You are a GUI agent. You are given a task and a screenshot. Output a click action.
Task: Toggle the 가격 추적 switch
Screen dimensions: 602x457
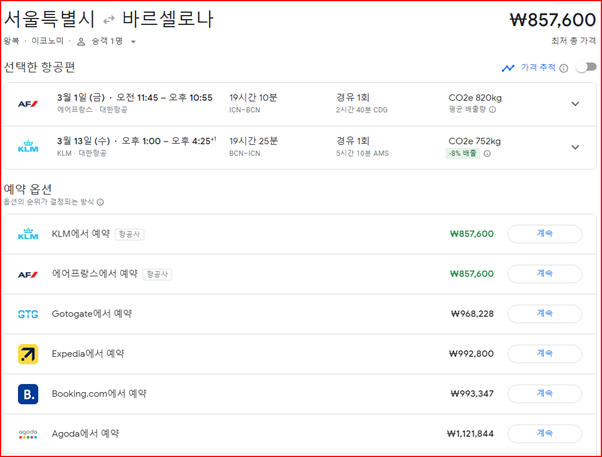pos(586,67)
